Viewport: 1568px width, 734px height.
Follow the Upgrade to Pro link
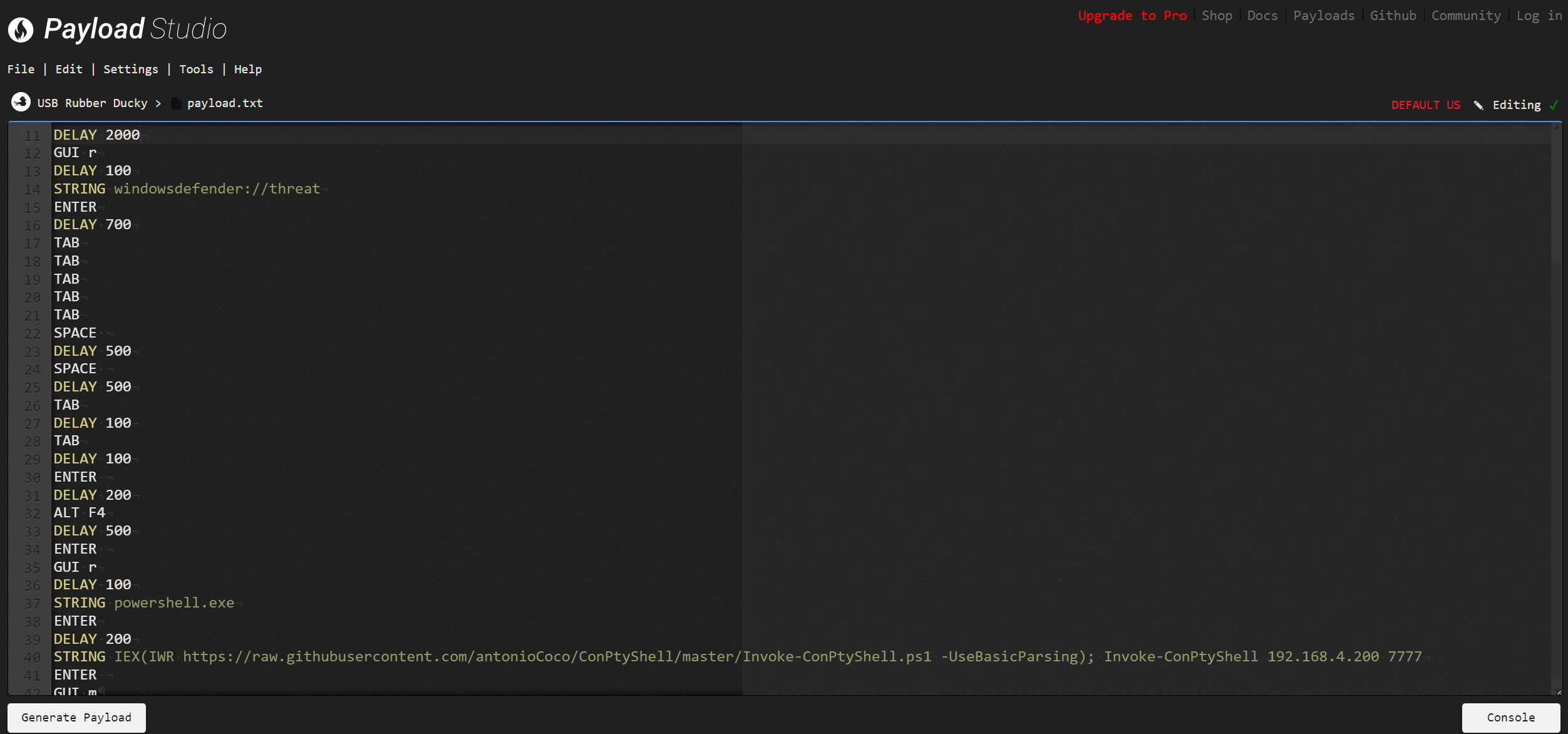[1132, 16]
